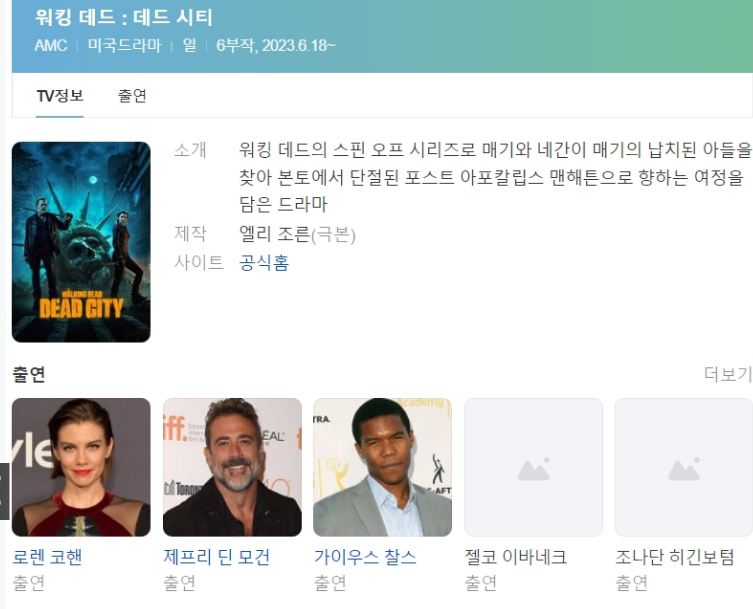Click the 미국드라마 genre label
The height and width of the screenshot is (609, 753).
tap(124, 46)
